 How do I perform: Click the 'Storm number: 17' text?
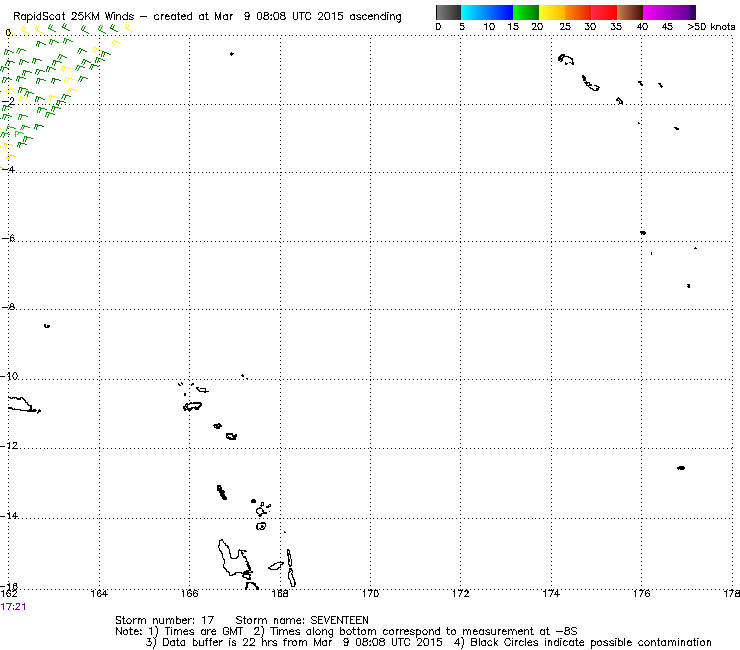click(x=165, y=620)
